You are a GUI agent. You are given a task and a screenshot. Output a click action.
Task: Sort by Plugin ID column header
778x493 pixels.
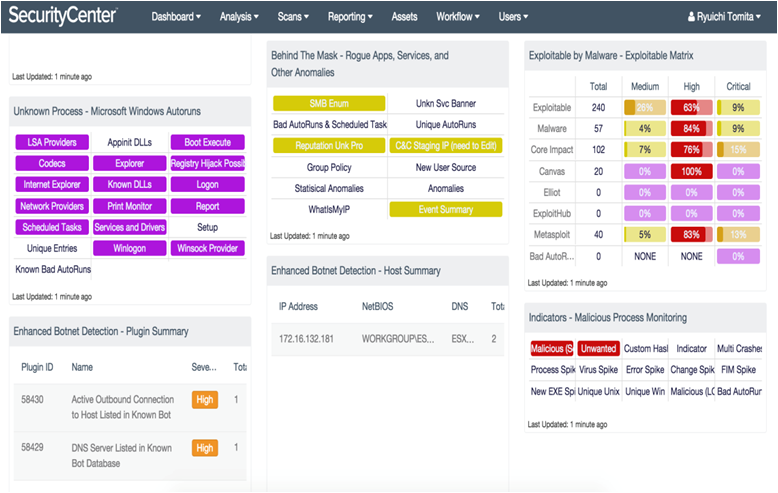37,367
